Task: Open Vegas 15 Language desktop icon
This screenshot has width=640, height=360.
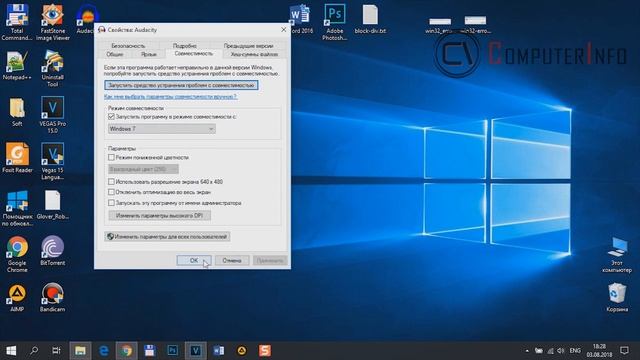Action: coord(53,161)
